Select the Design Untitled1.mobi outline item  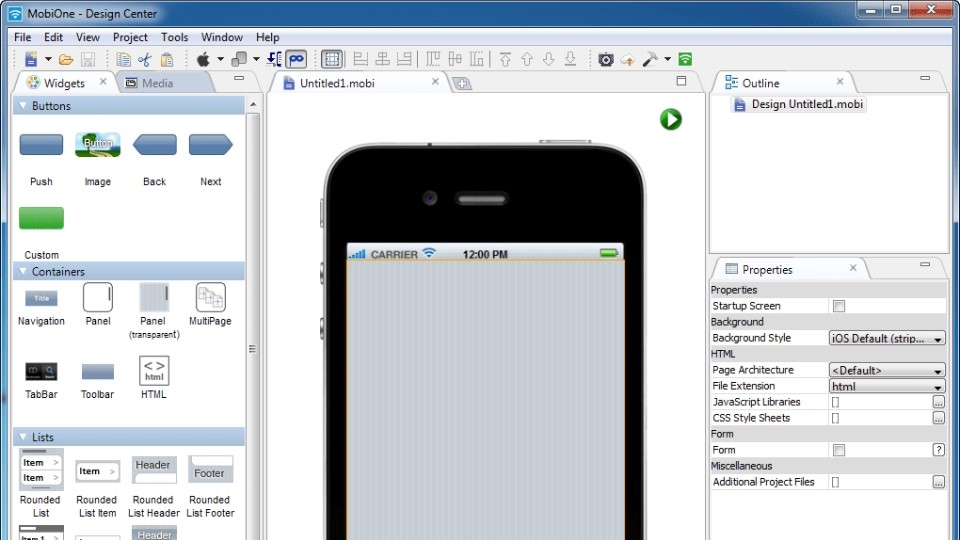point(799,104)
